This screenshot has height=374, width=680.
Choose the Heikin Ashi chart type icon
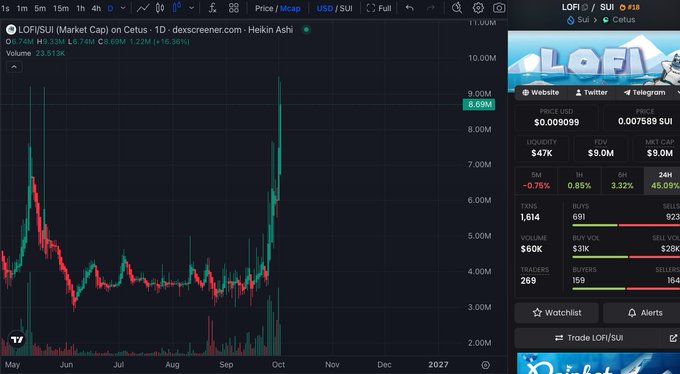177,7
